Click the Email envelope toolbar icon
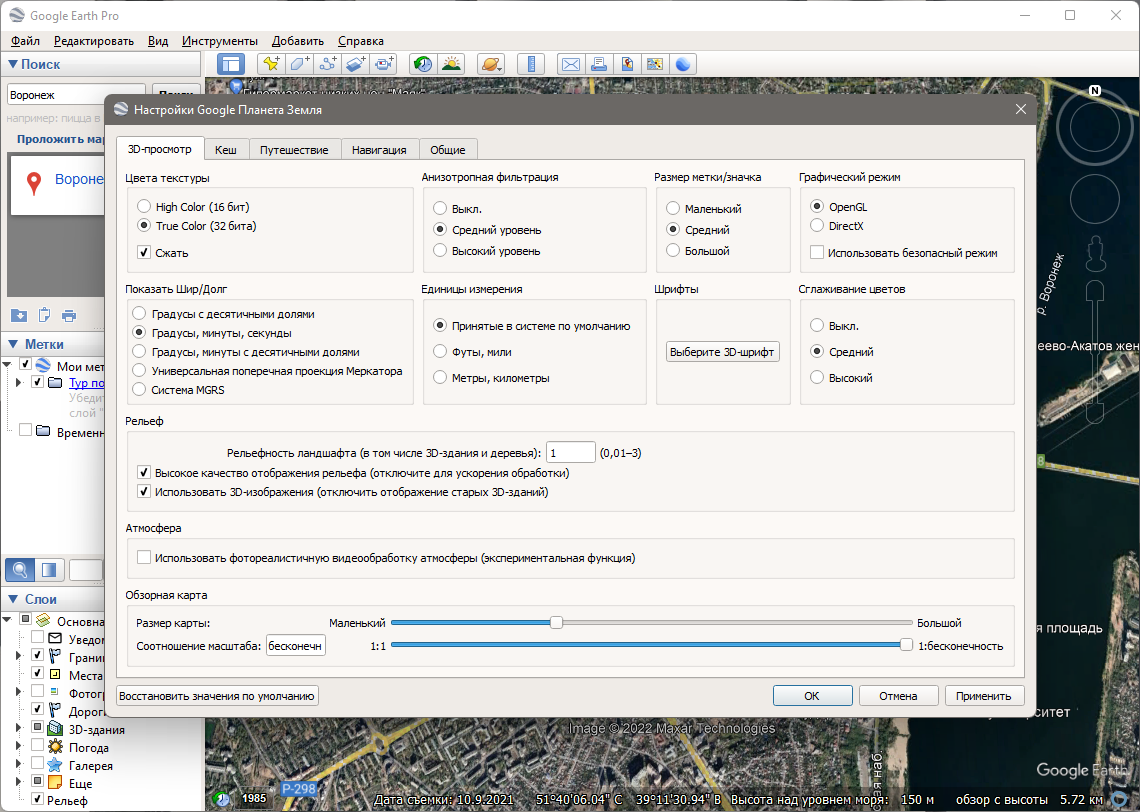This screenshot has width=1140, height=812. click(571, 64)
